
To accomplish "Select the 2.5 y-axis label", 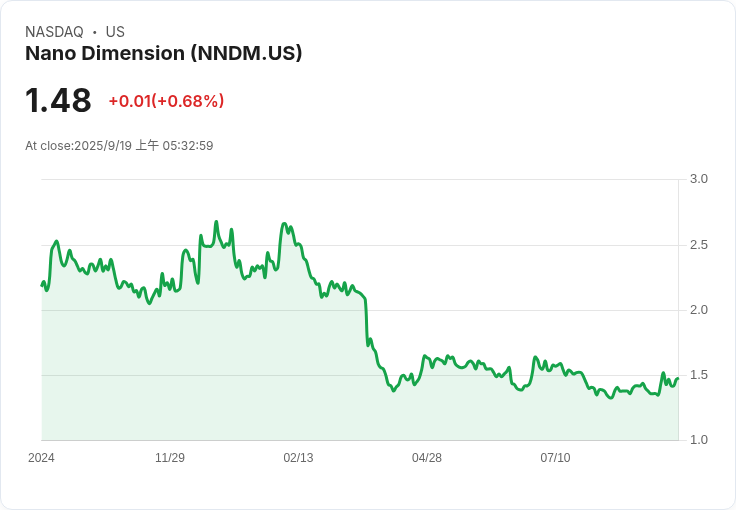I will [x=699, y=245].
